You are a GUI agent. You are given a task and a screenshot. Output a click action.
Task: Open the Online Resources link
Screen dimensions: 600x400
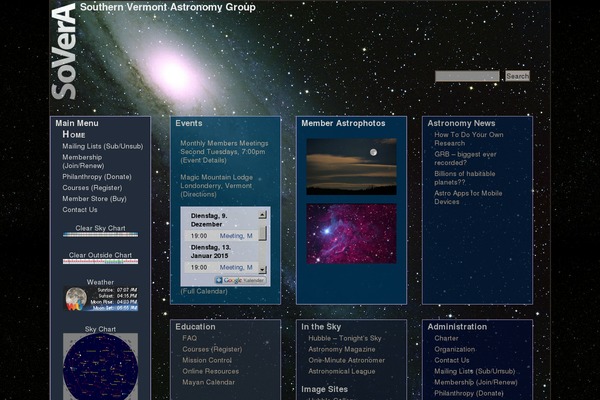coord(210,371)
